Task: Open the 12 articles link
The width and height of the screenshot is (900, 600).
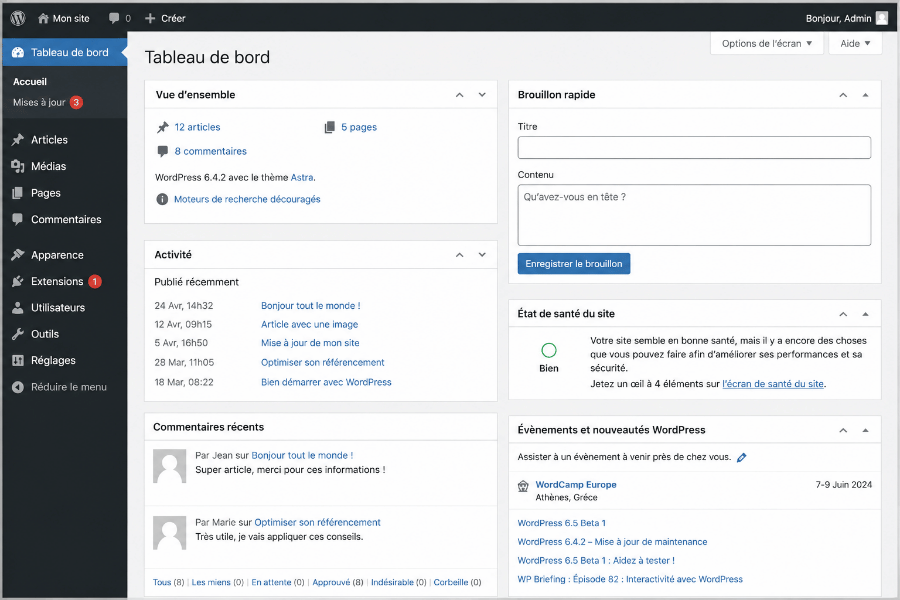Action: click(x=197, y=127)
